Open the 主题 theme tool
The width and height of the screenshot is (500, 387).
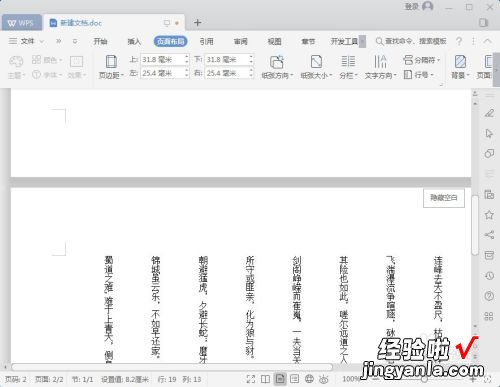(x=16, y=67)
